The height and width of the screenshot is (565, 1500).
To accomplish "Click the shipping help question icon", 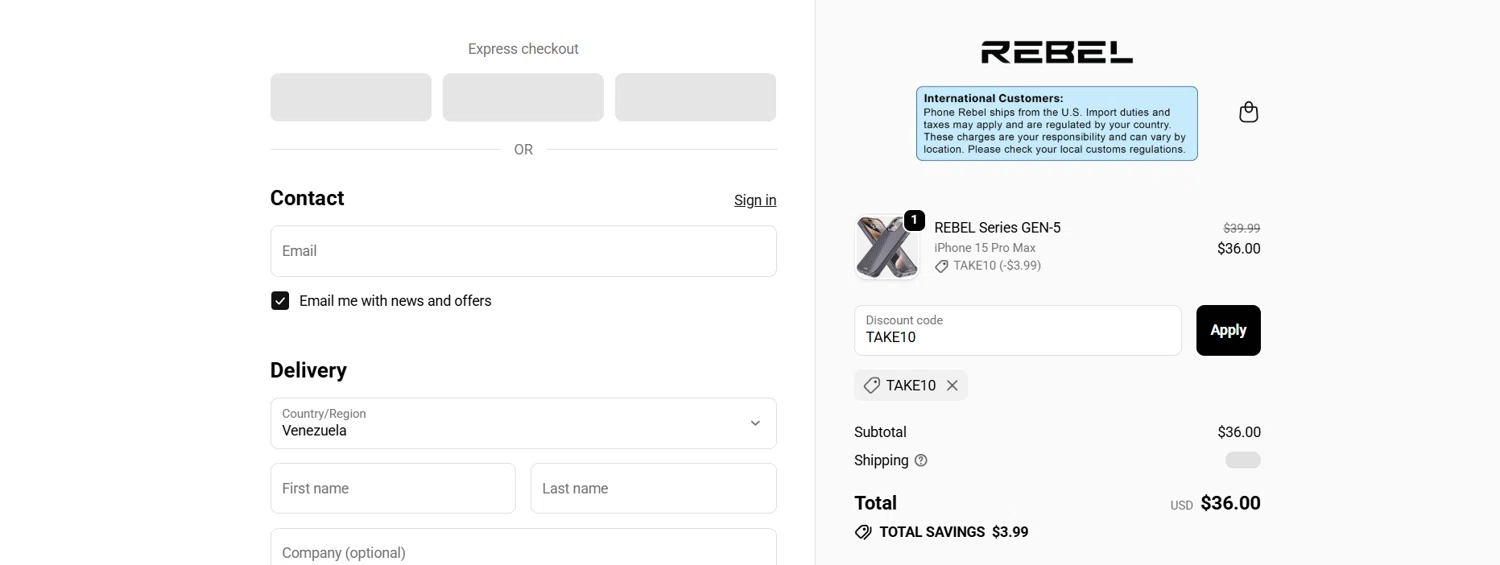I will tap(921, 460).
